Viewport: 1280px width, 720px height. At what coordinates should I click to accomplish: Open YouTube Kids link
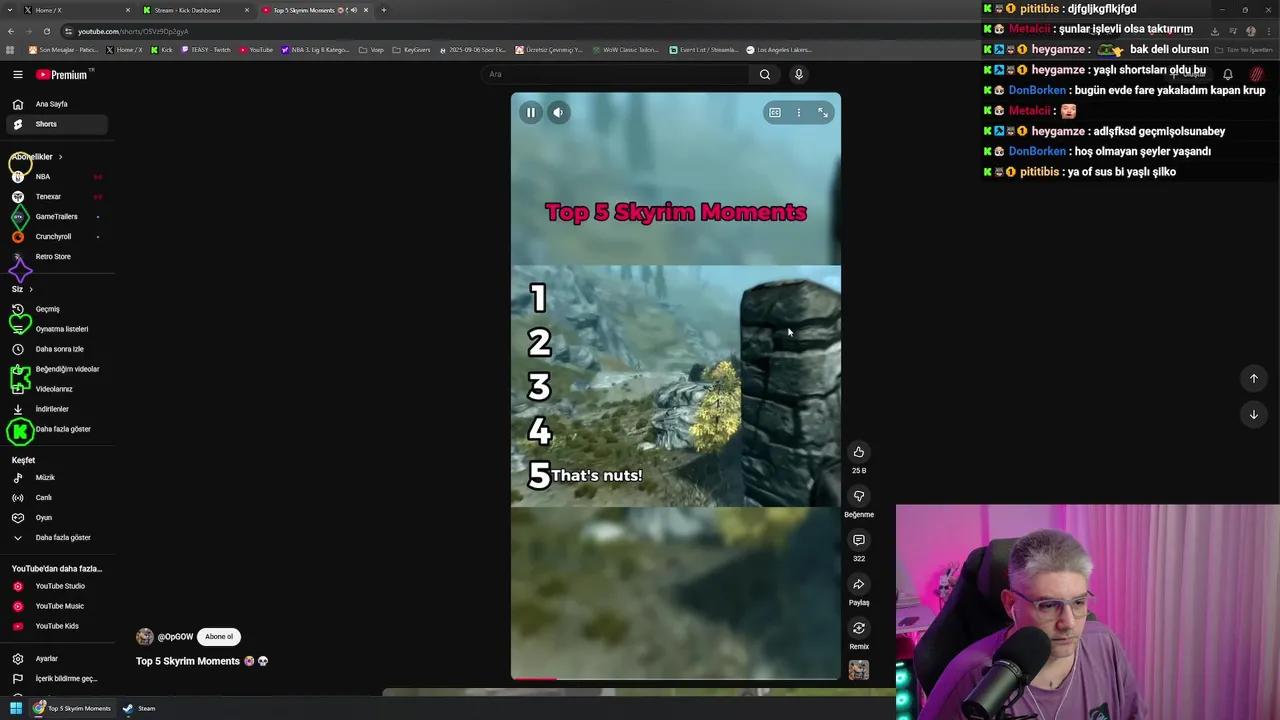pos(57,626)
